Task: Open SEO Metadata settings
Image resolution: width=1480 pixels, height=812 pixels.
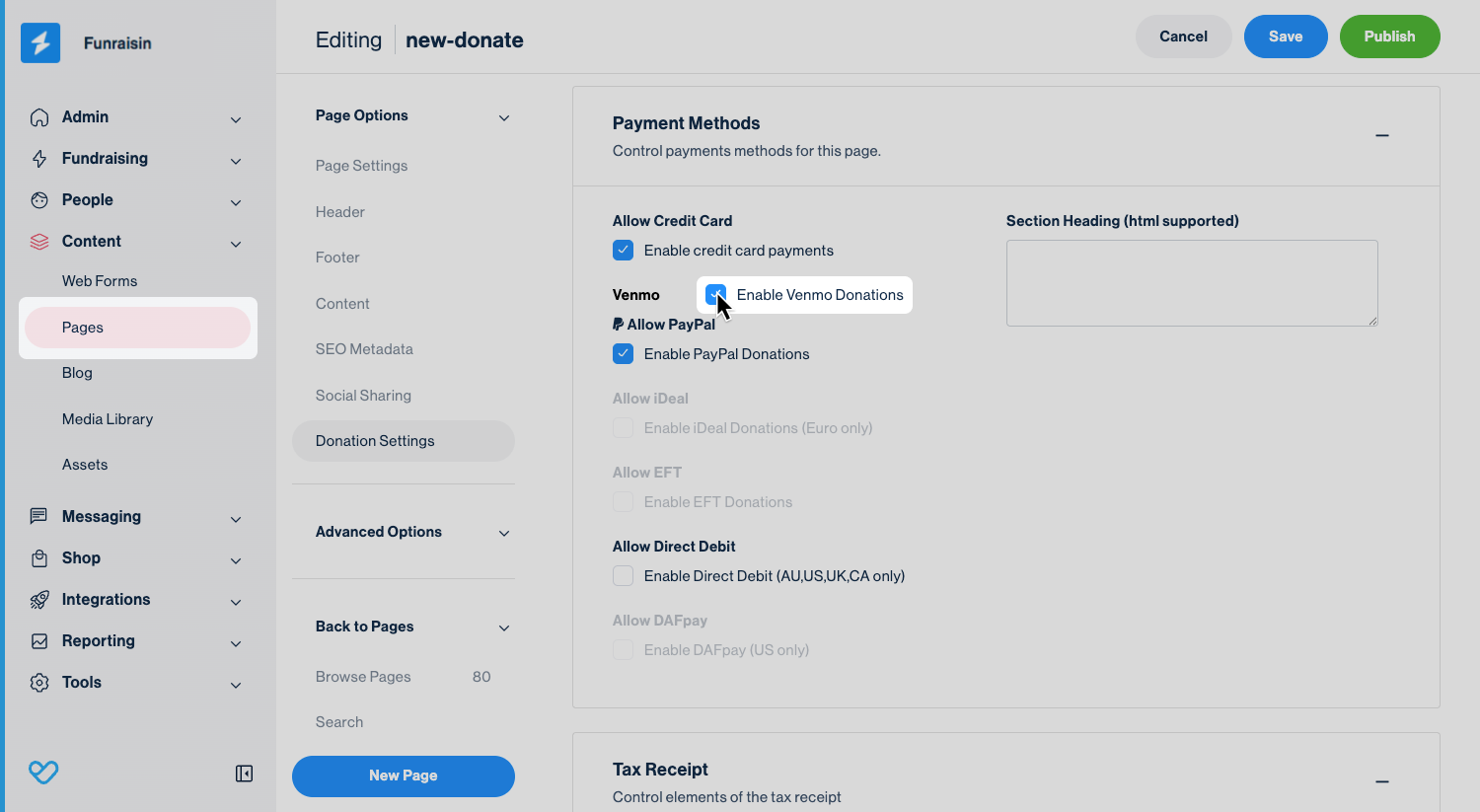Action: point(364,349)
